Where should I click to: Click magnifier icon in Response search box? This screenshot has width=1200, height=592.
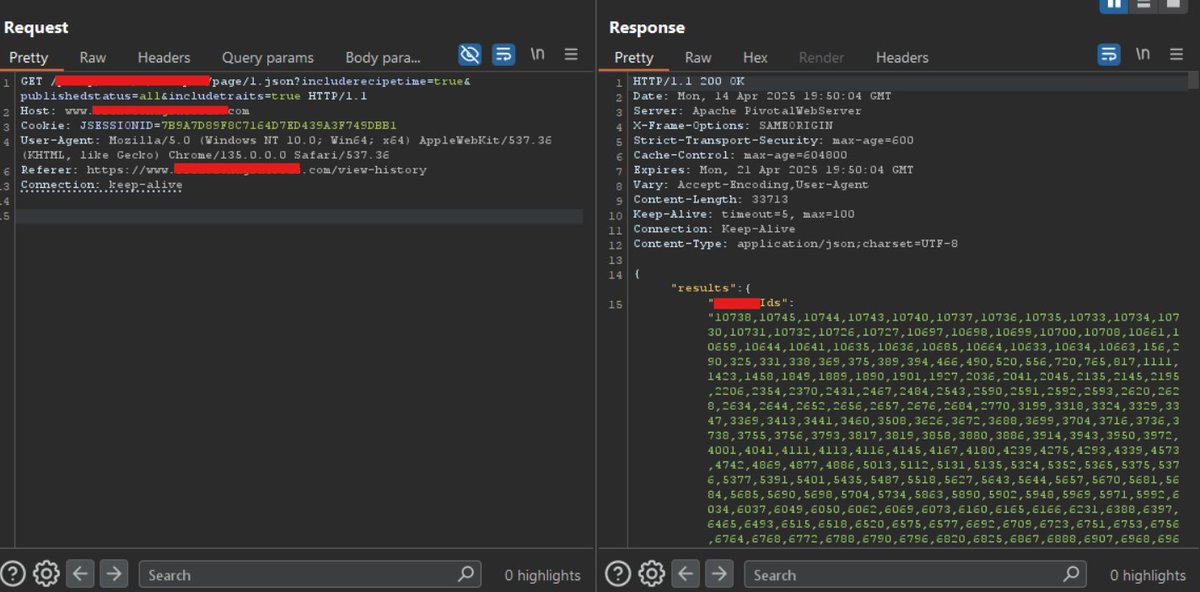pyautogui.click(x=1071, y=574)
